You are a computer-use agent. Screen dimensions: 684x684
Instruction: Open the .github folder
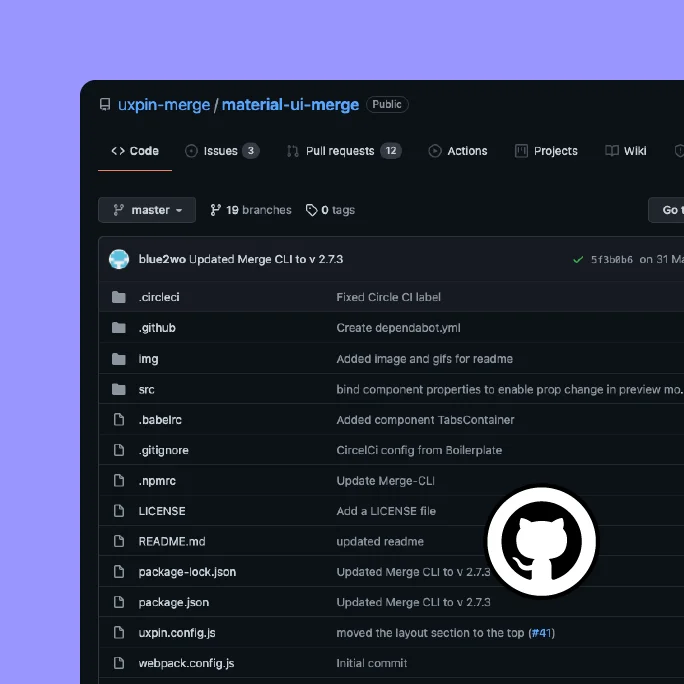point(157,328)
